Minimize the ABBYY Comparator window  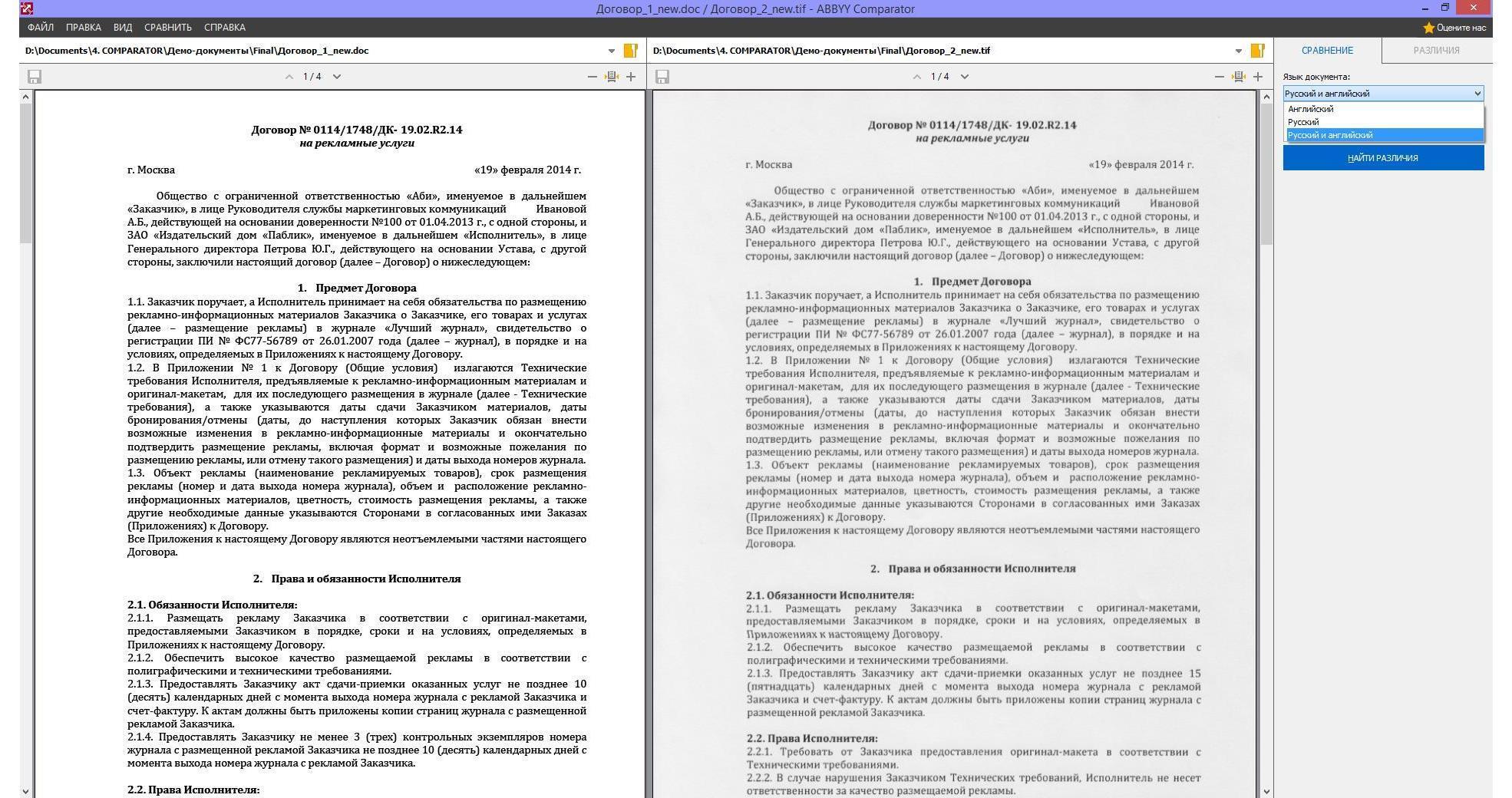(1425, 8)
